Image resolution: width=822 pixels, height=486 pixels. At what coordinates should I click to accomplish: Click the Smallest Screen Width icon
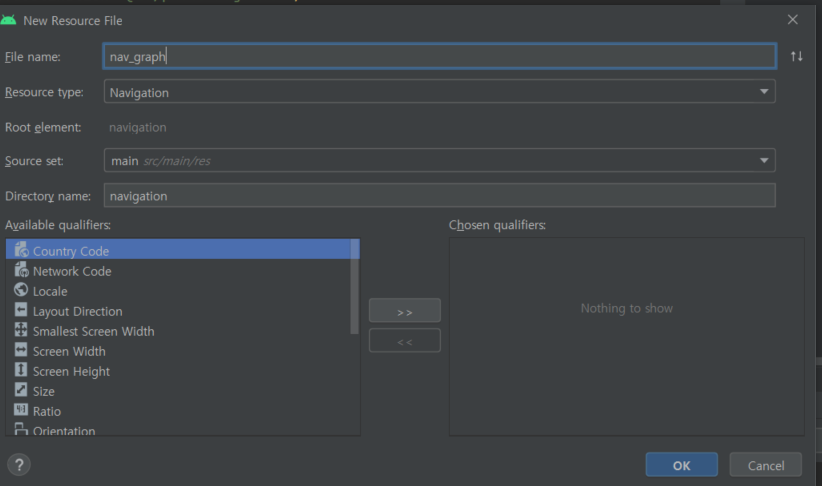click(21, 330)
